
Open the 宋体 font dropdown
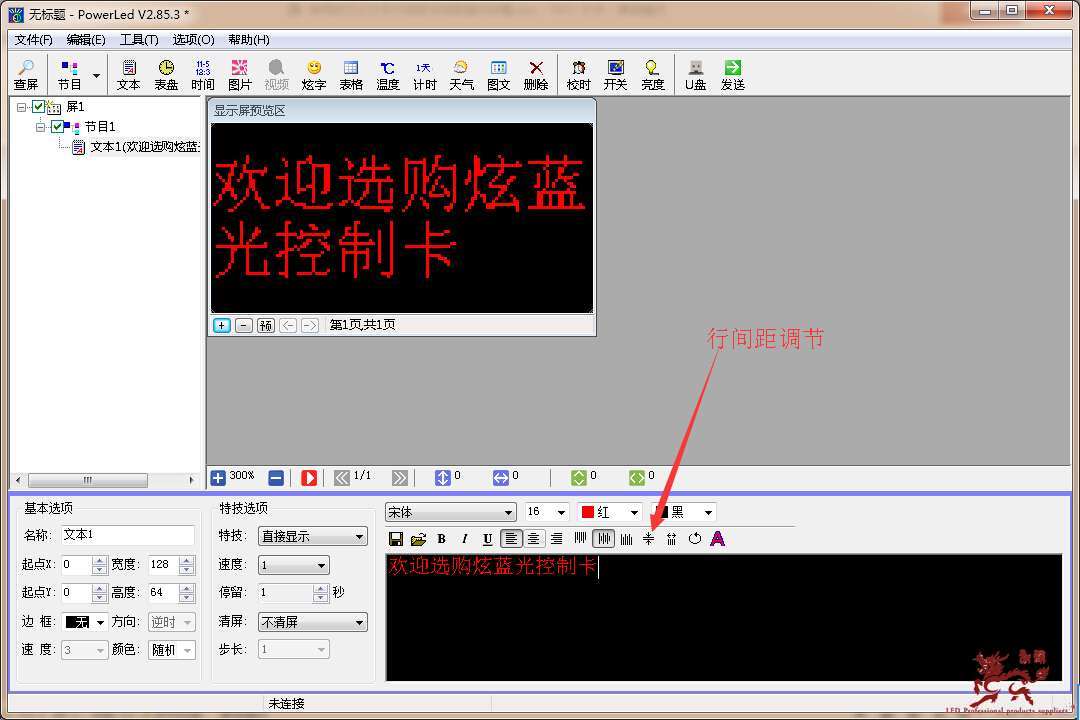tap(450, 512)
